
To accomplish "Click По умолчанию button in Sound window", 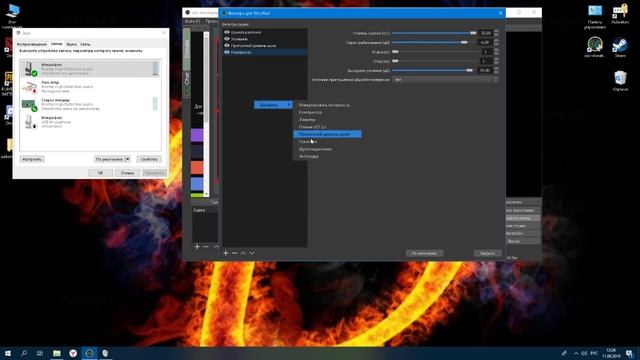I will (x=109, y=159).
